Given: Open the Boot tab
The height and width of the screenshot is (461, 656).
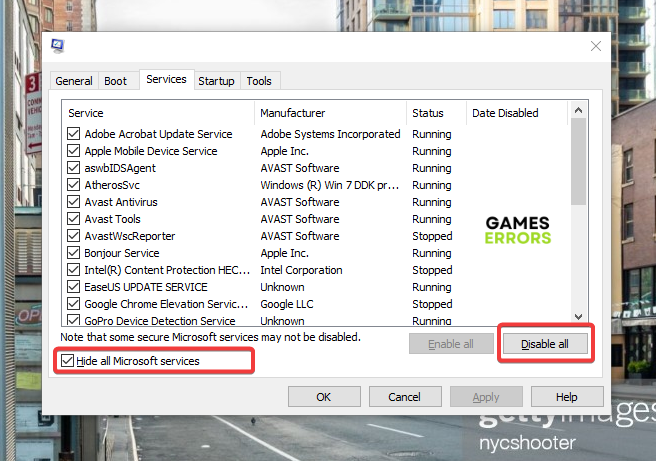Looking at the screenshot, I should click(116, 81).
